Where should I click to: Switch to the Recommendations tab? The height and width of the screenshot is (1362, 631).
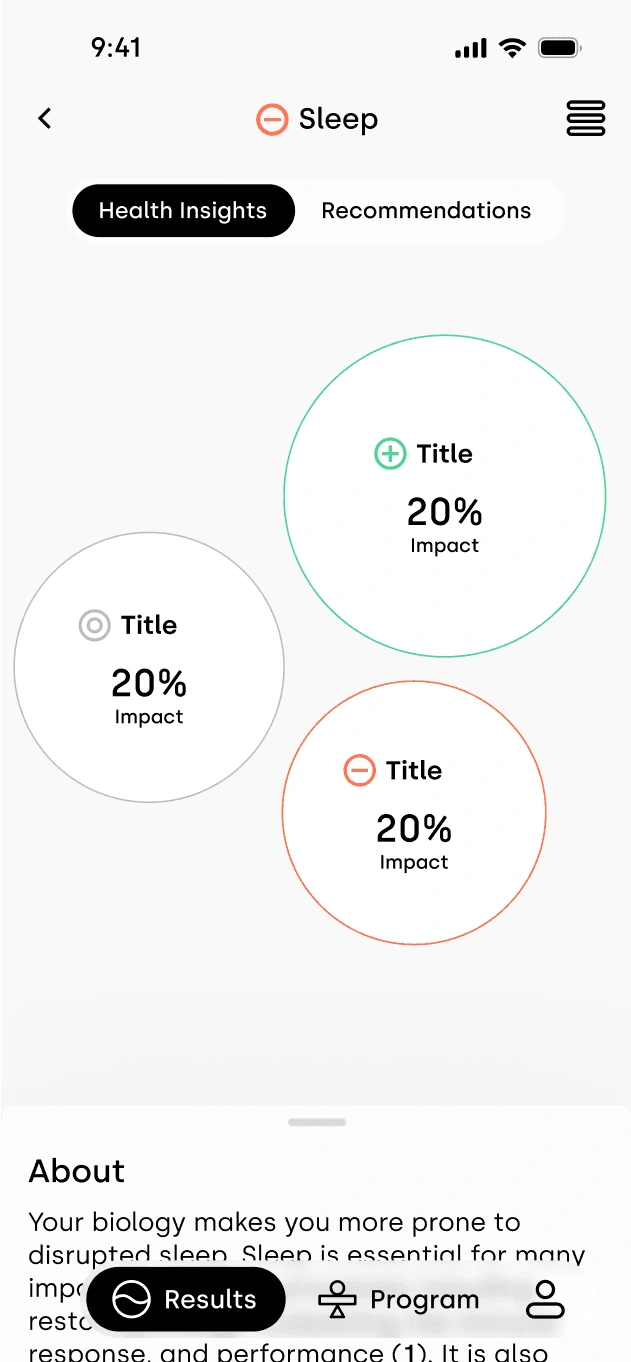[x=426, y=211]
